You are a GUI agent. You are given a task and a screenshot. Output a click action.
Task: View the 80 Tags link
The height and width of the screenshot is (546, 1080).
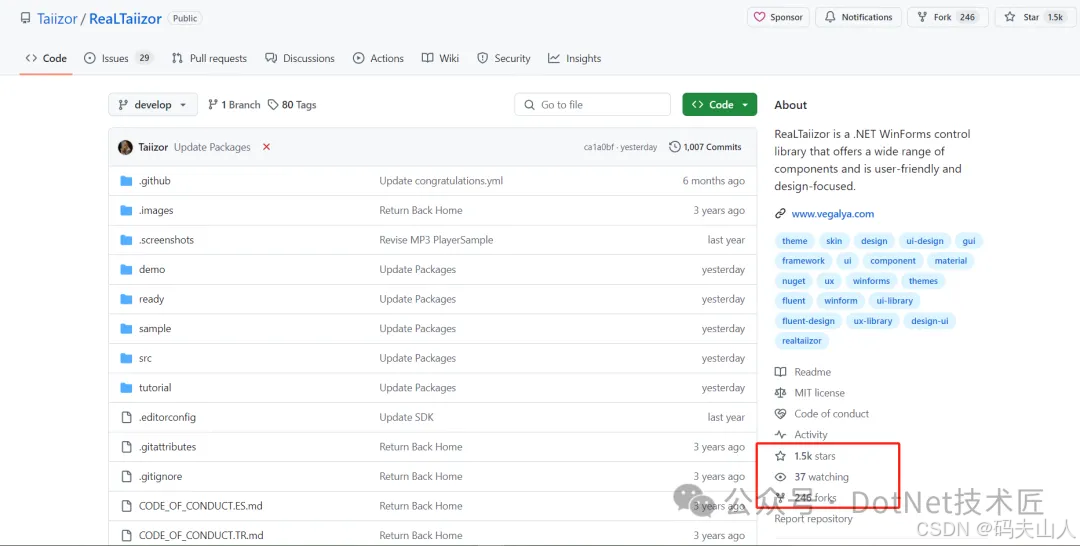[292, 105]
